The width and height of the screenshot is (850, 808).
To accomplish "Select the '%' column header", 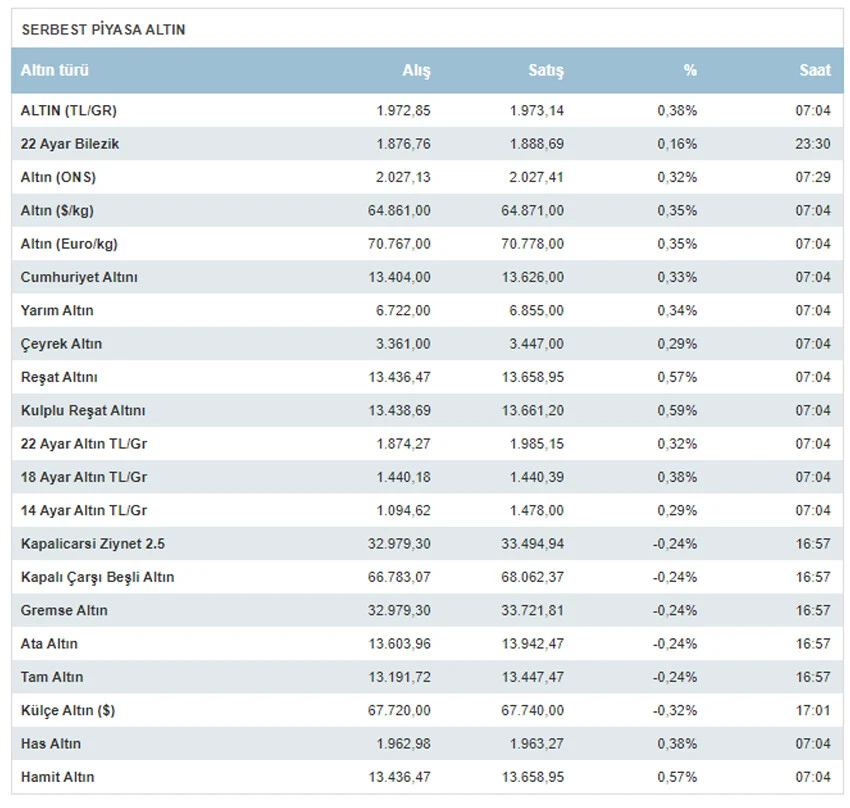I will coord(690,71).
